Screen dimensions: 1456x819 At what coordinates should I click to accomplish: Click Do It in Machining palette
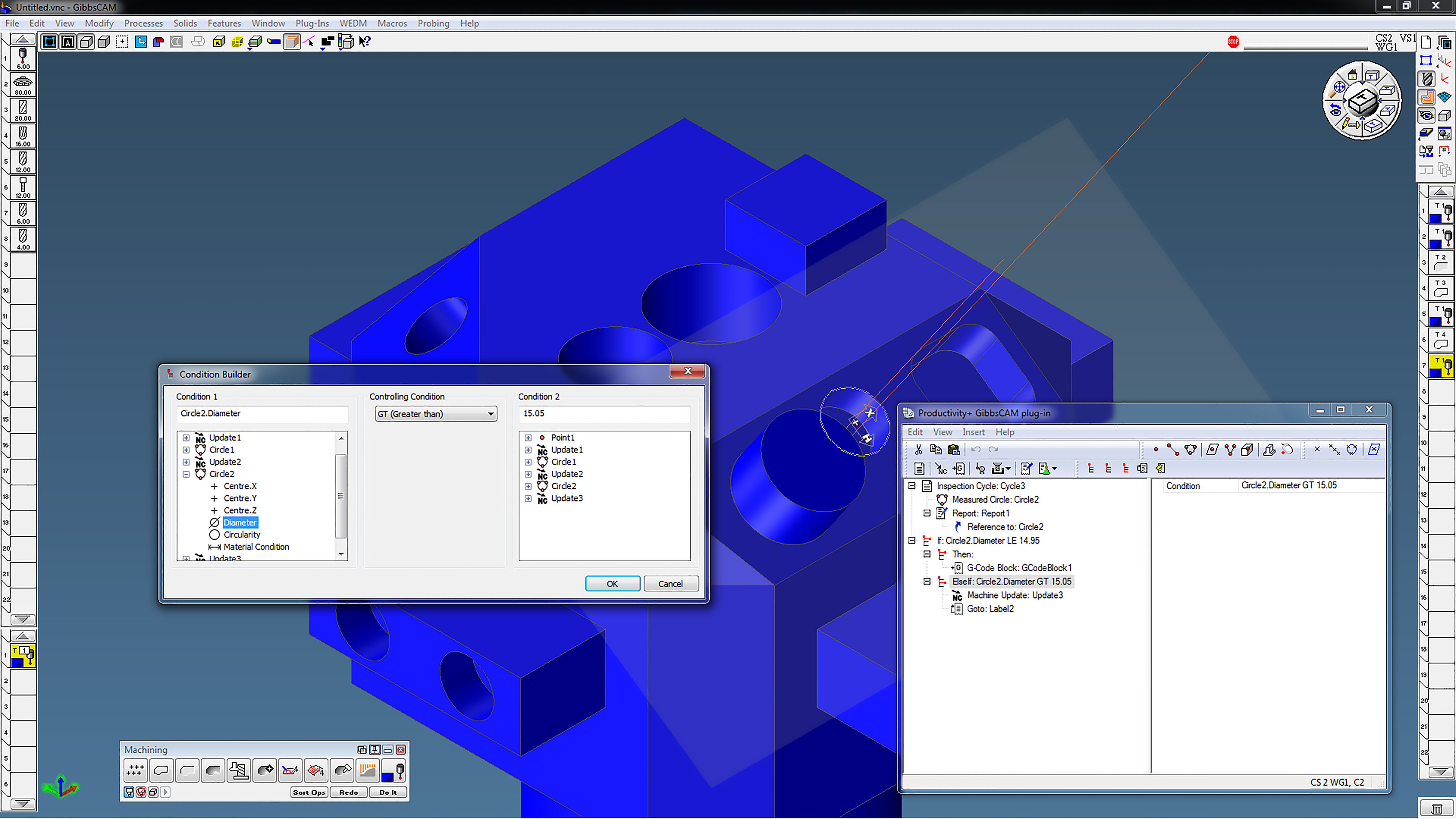point(388,793)
